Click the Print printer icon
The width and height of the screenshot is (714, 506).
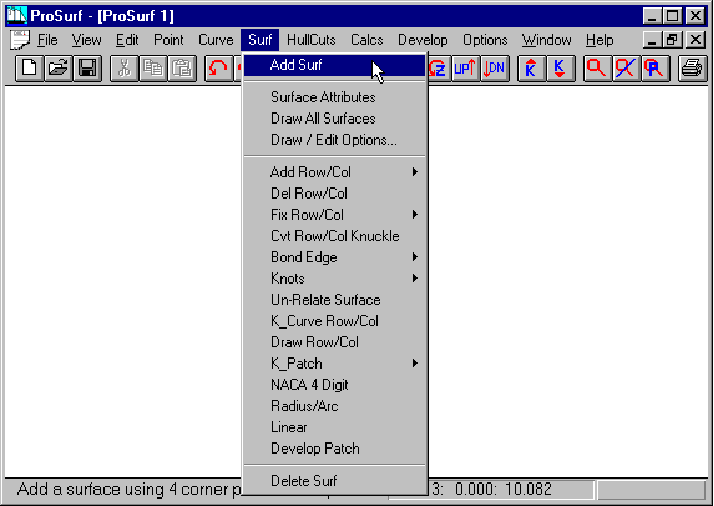click(692, 68)
